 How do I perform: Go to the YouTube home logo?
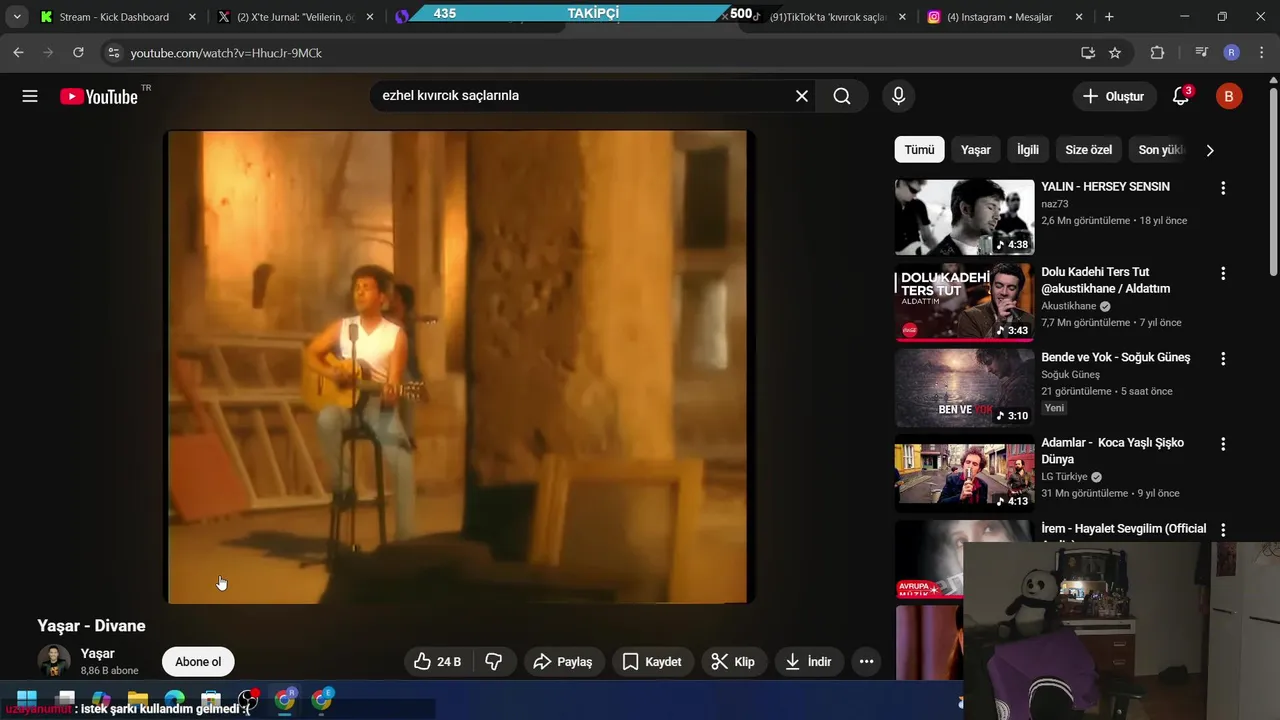tap(98, 96)
